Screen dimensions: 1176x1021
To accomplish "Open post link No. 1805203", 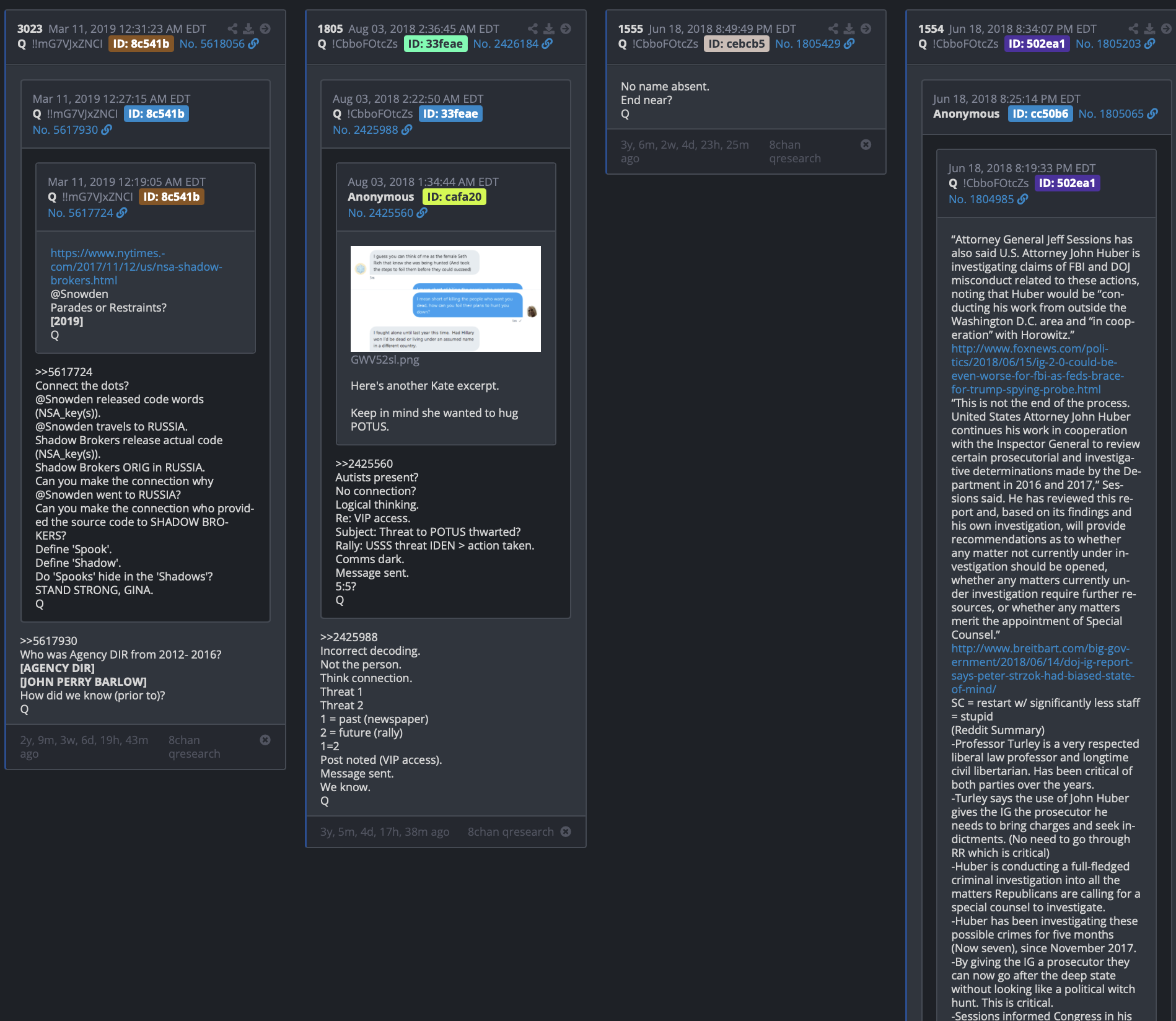I will pyautogui.click(x=1108, y=44).
